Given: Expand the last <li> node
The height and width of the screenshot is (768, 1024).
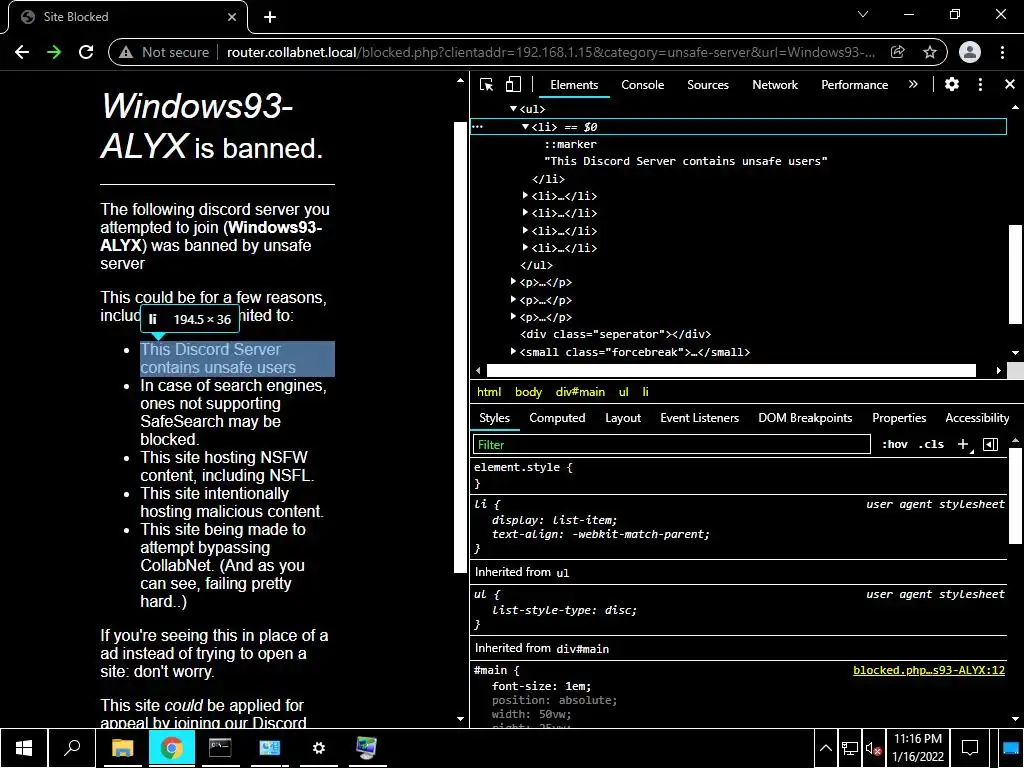Looking at the screenshot, I should tap(525, 248).
